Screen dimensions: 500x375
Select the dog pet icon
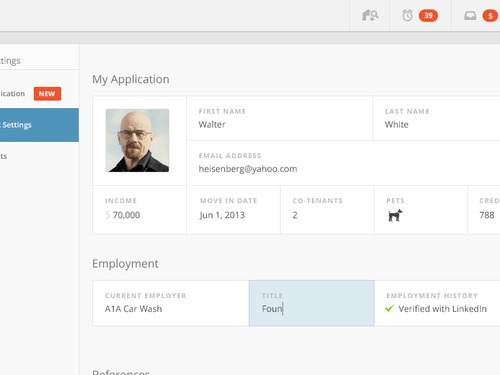395,215
